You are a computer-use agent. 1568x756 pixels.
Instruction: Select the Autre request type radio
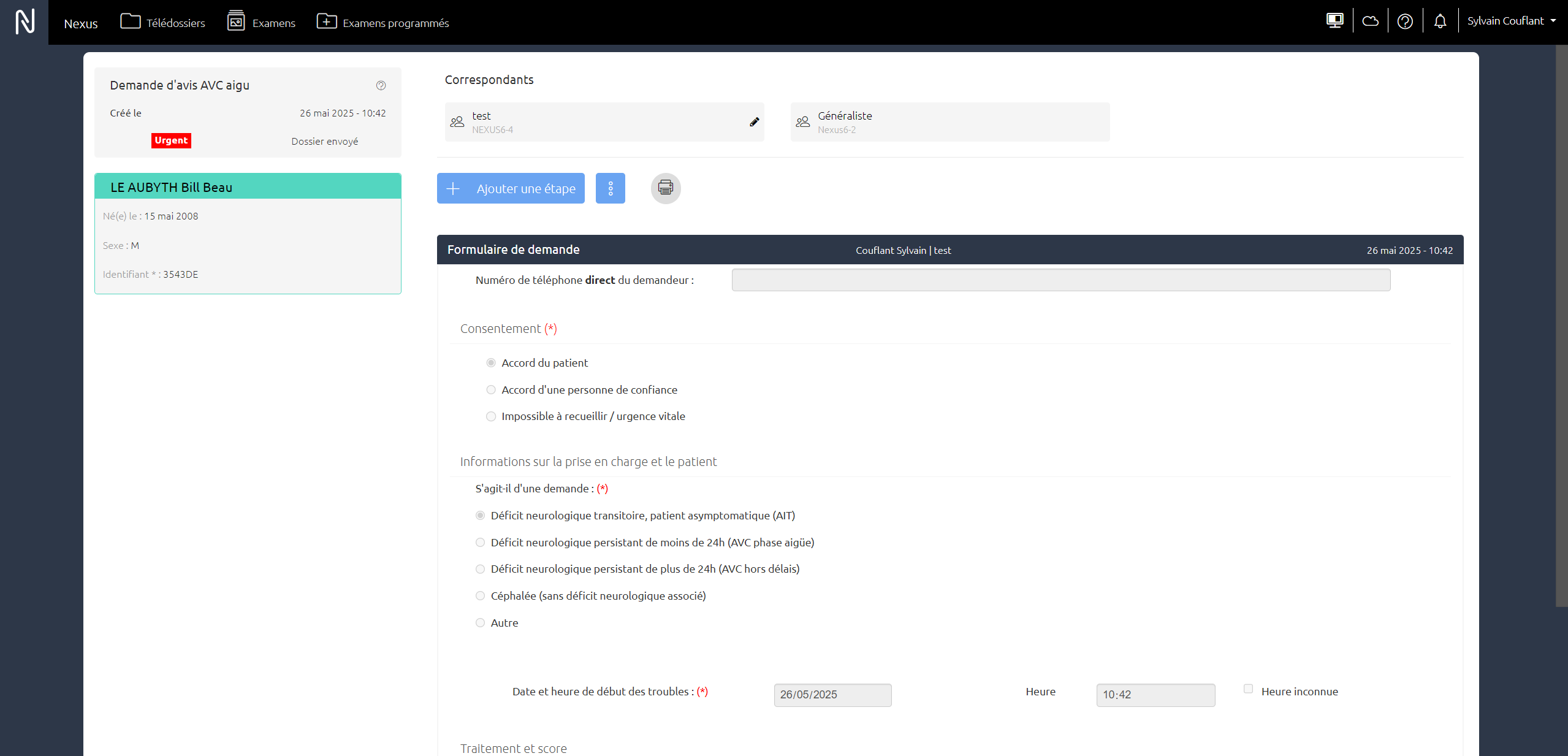point(480,623)
